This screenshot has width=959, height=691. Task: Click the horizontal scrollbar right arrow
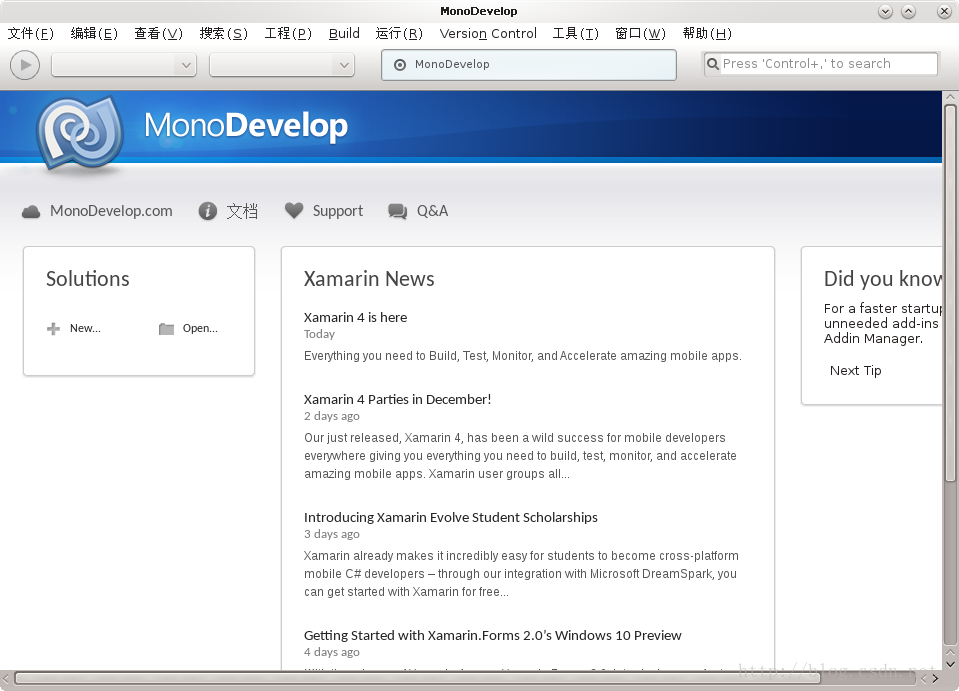pyautogui.click(x=935, y=678)
